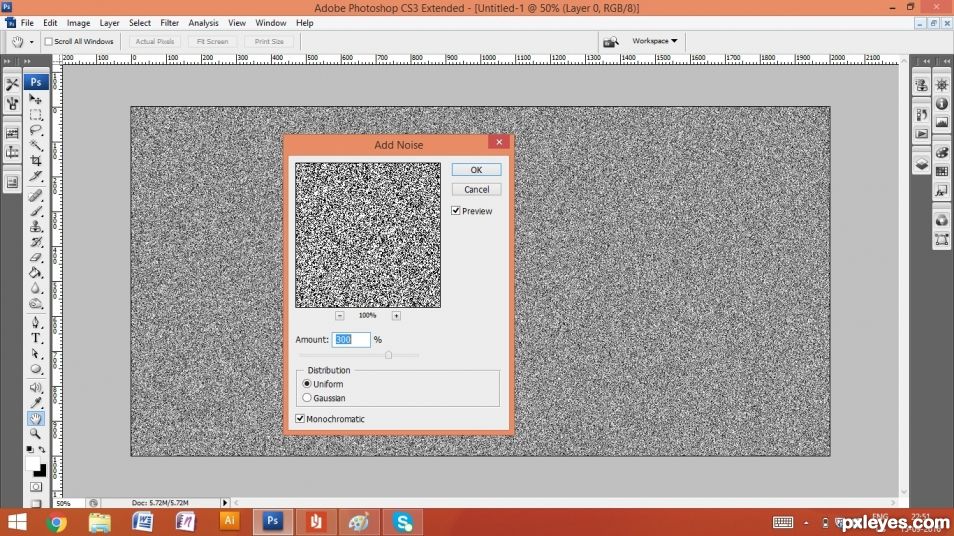
Task: Select the Lasso tool
Action: coord(36,130)
